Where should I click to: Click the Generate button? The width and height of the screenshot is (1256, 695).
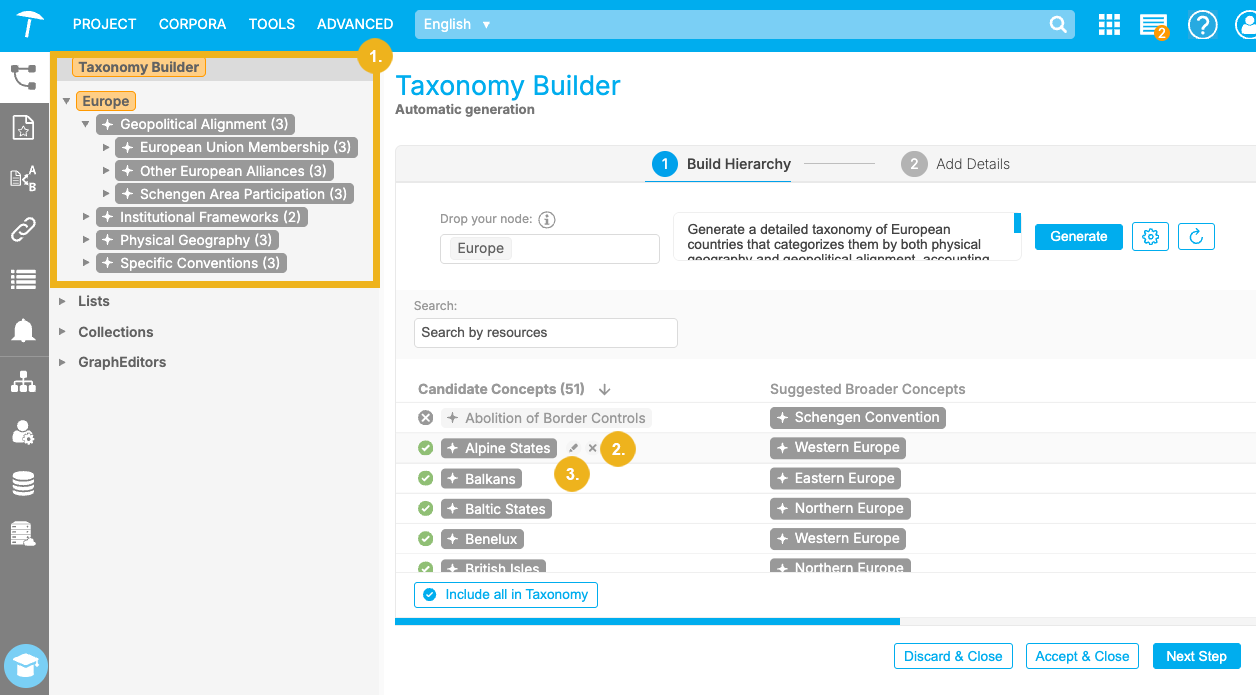click(x=1078, y=237)
